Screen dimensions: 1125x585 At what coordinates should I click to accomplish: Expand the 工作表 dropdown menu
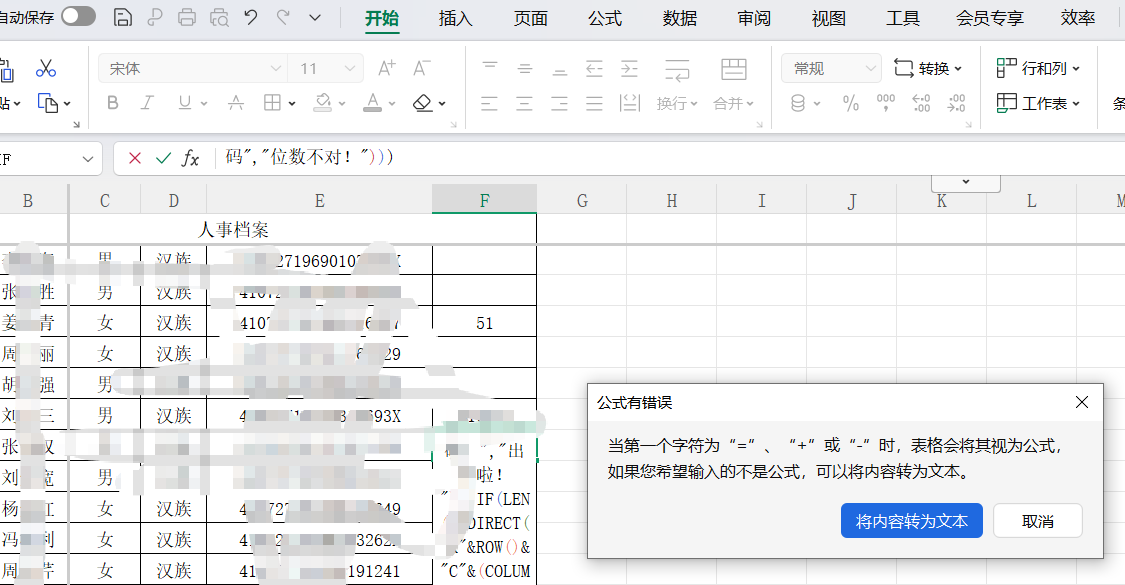[x=1039, y=103]
